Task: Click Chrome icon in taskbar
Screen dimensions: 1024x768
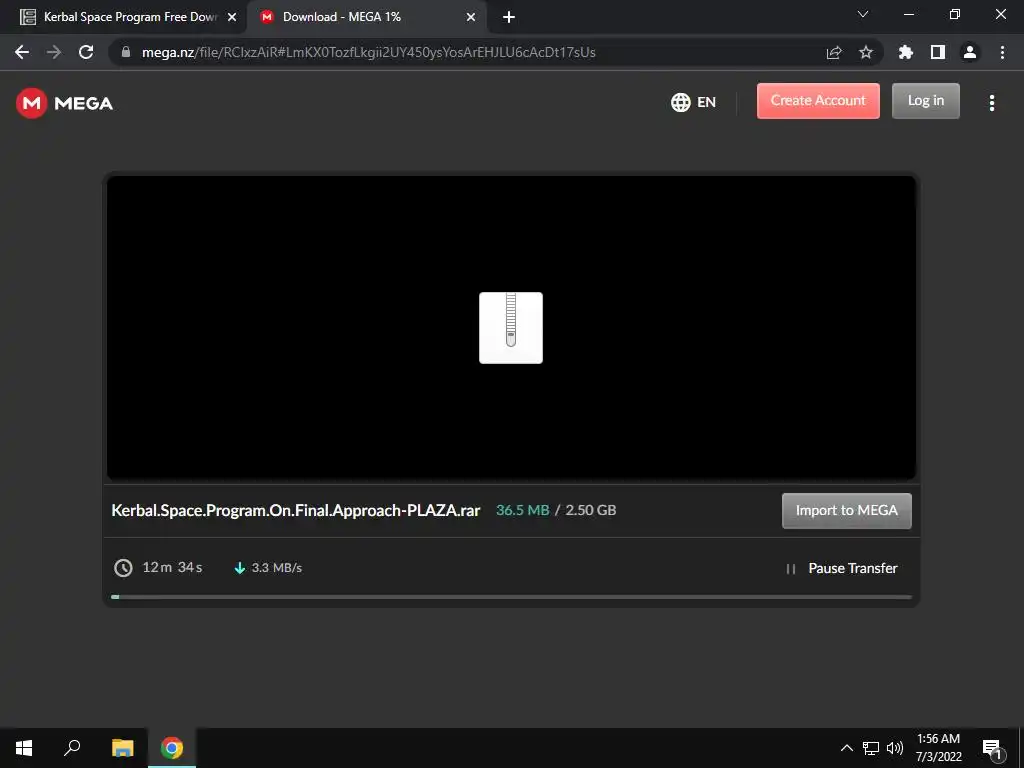Action: pos(172,748)
